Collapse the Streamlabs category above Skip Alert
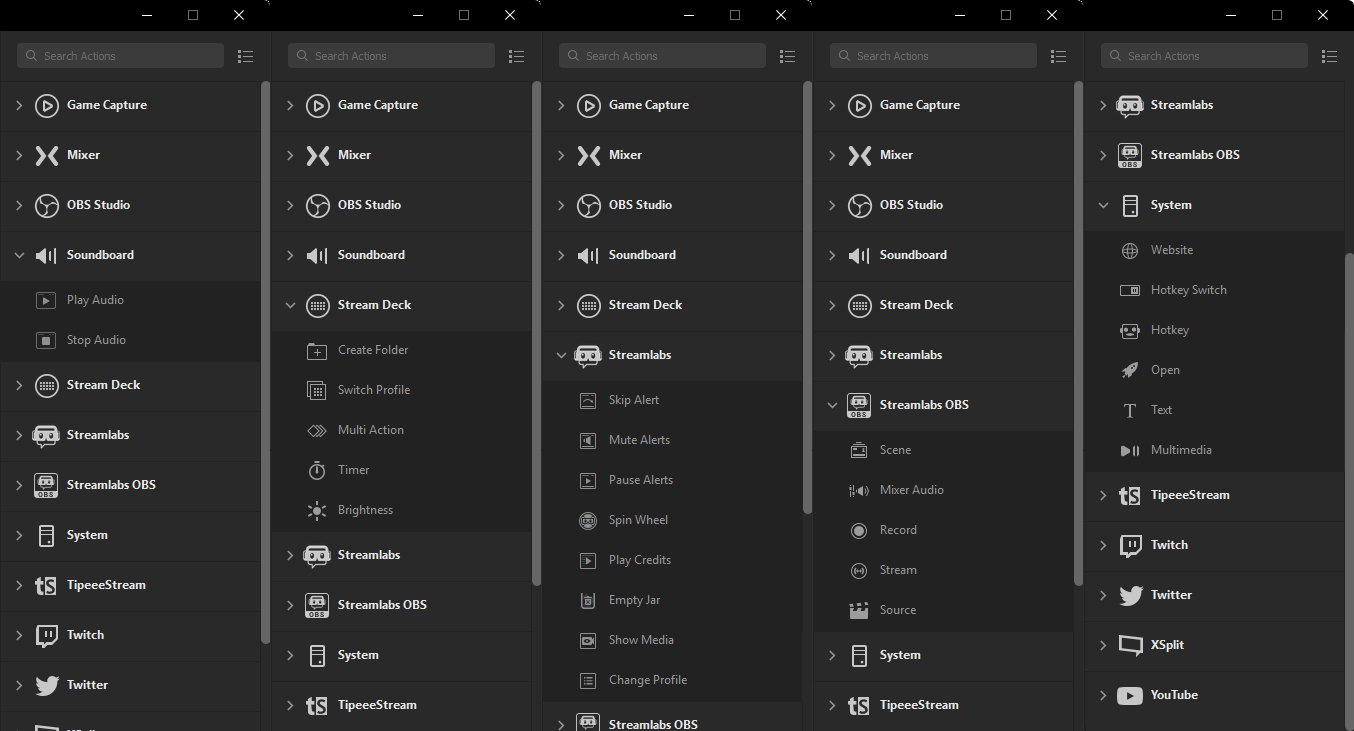The image size is (1354, 731). coord(561,355)
